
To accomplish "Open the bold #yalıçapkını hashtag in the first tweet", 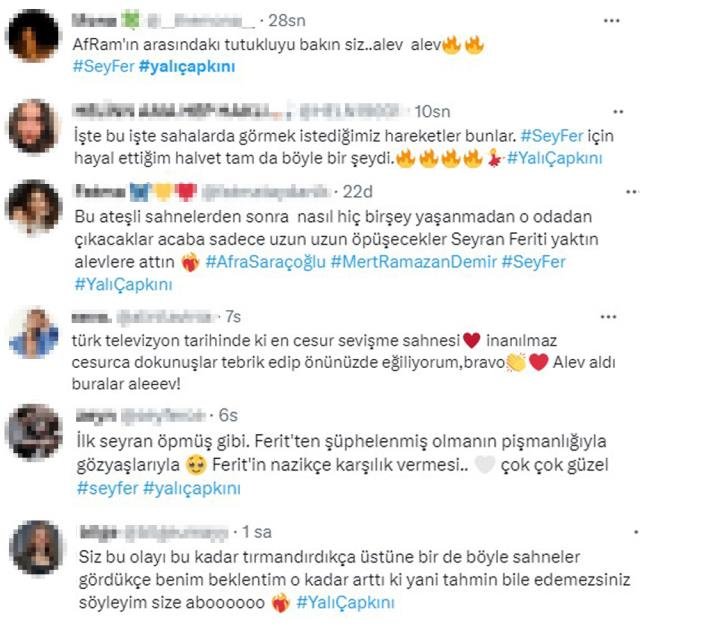I will coord(187,67).
